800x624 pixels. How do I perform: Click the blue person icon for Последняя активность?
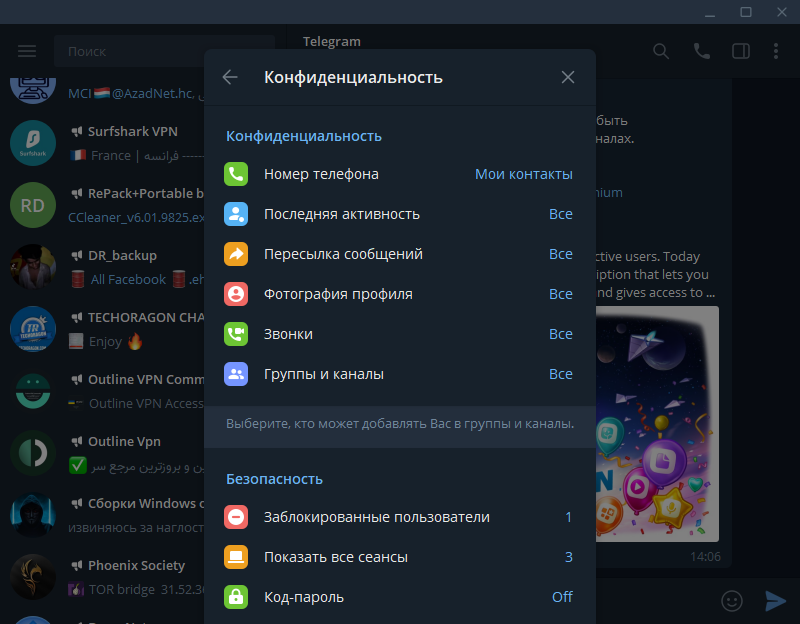pyautogui.click(x=236, y=214)
